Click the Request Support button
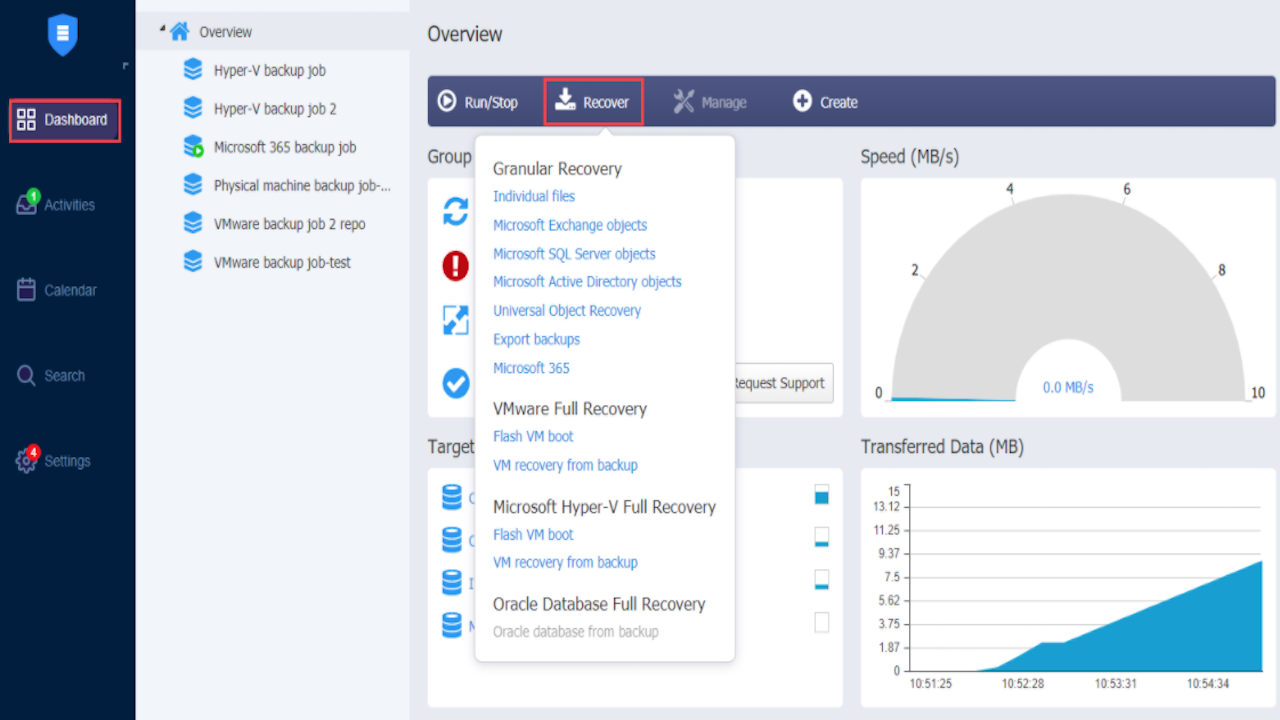 click(783, 383)
